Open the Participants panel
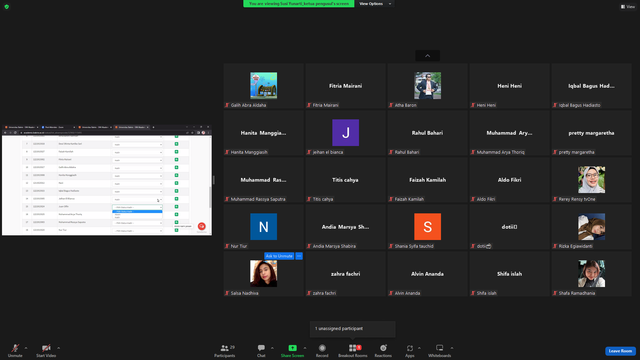The image size is (640, 360). pyautogui.click(x=225, y=350)
